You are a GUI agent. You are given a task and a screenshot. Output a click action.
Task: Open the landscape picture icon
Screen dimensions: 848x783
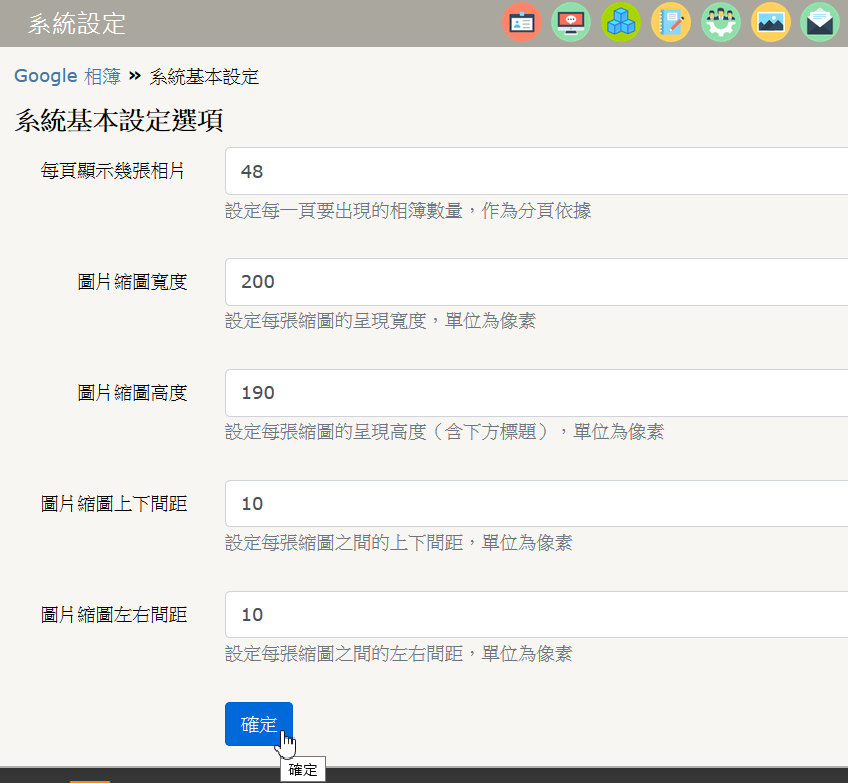click(x=771, y=22)
